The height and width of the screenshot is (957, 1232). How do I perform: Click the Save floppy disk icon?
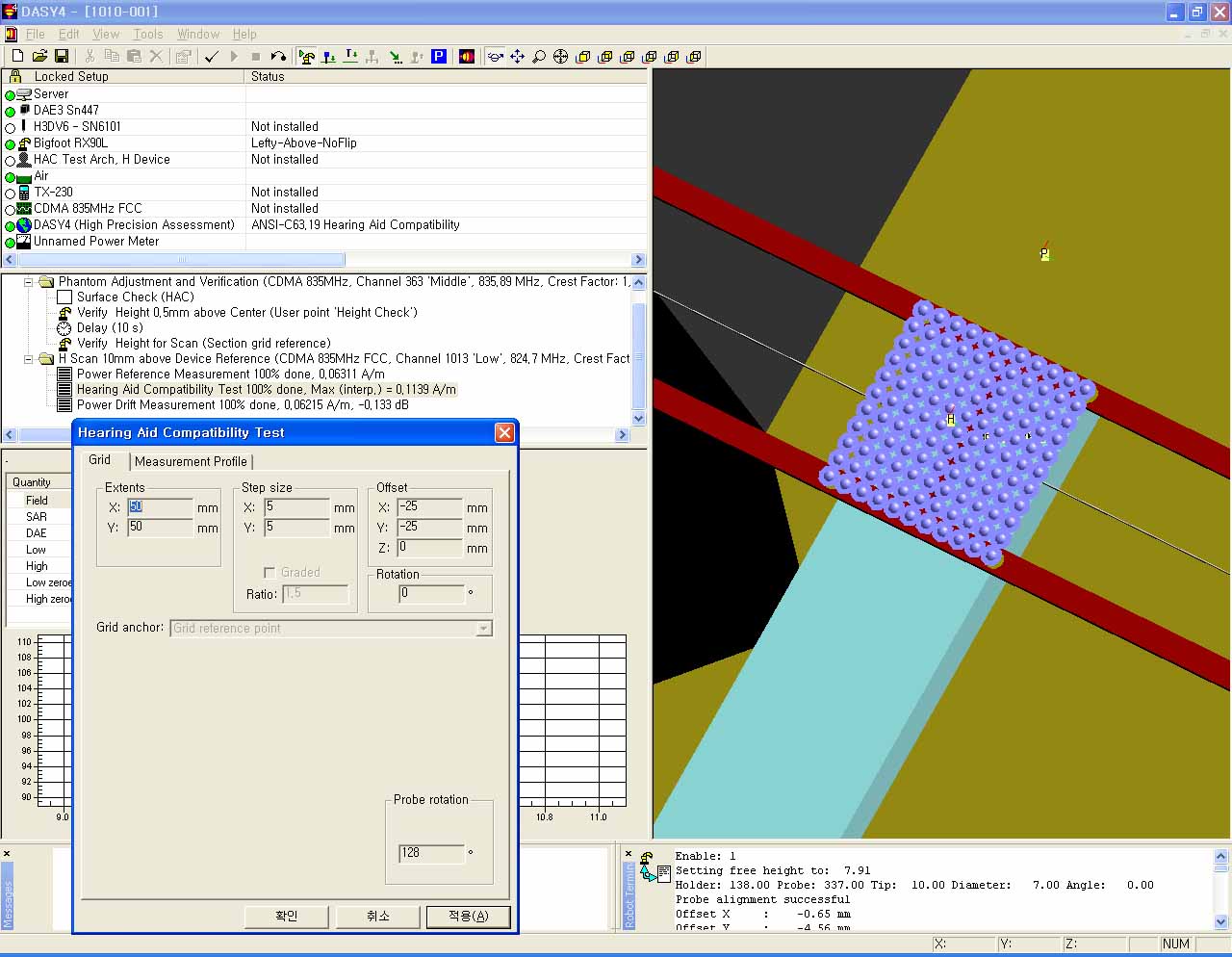click(x=62, y=57)
